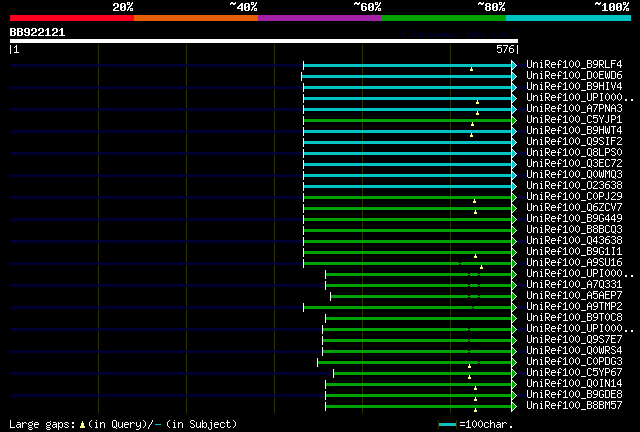Select the UniRef100_A9SU16 entry name
Image resolution: width=640 pixels, height=432 pixels.
[x=574, y=263]
